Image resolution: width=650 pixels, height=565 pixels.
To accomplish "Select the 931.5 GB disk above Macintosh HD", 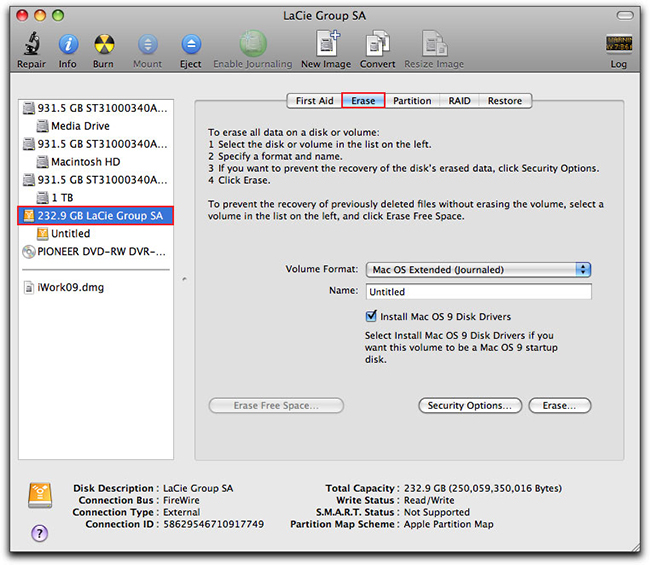I will [96, 144].
